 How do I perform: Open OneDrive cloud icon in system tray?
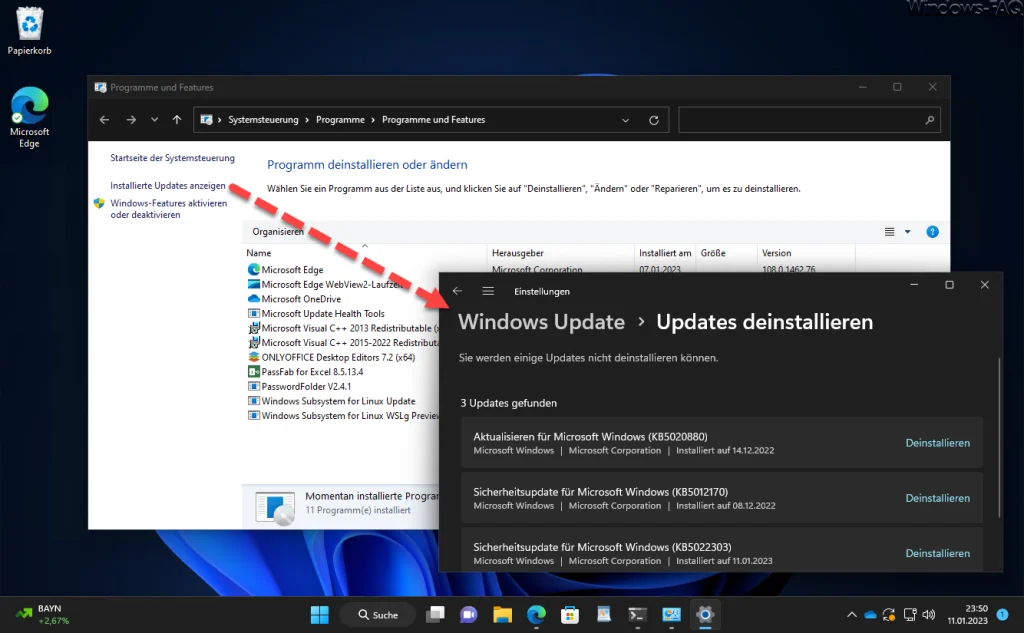871,615
